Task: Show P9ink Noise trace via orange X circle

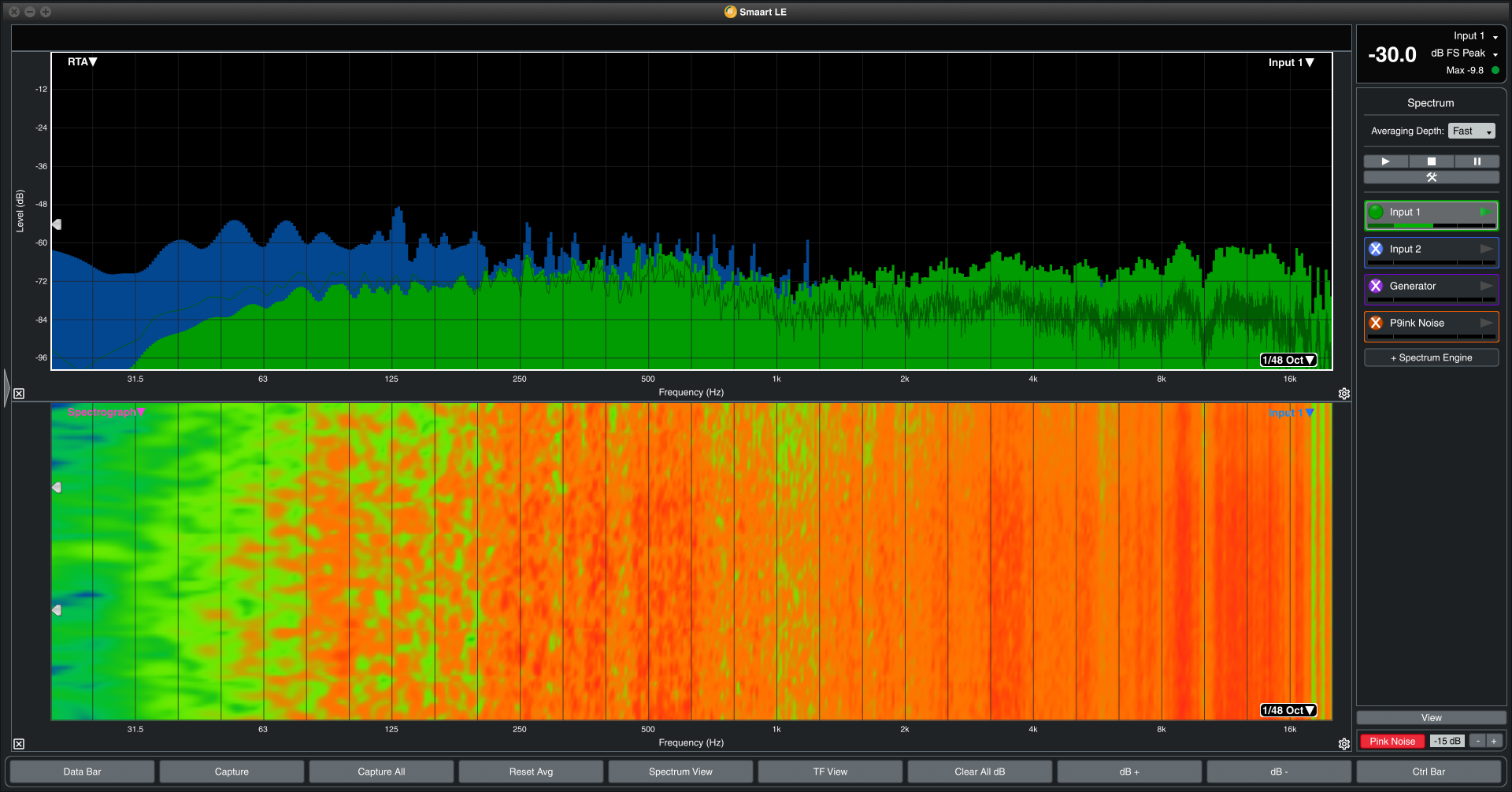Action: (x=1376, y=323)
